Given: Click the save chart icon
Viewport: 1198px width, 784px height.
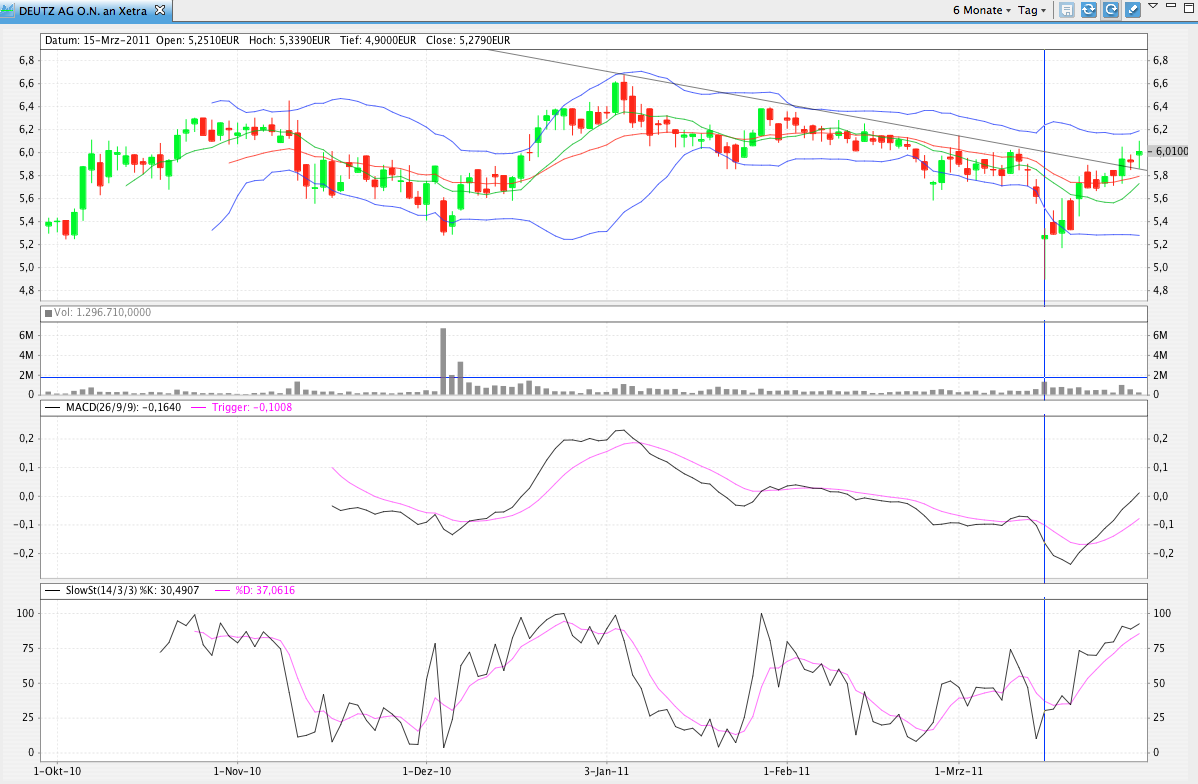Looking at the screenshot, I should 1067,10.
